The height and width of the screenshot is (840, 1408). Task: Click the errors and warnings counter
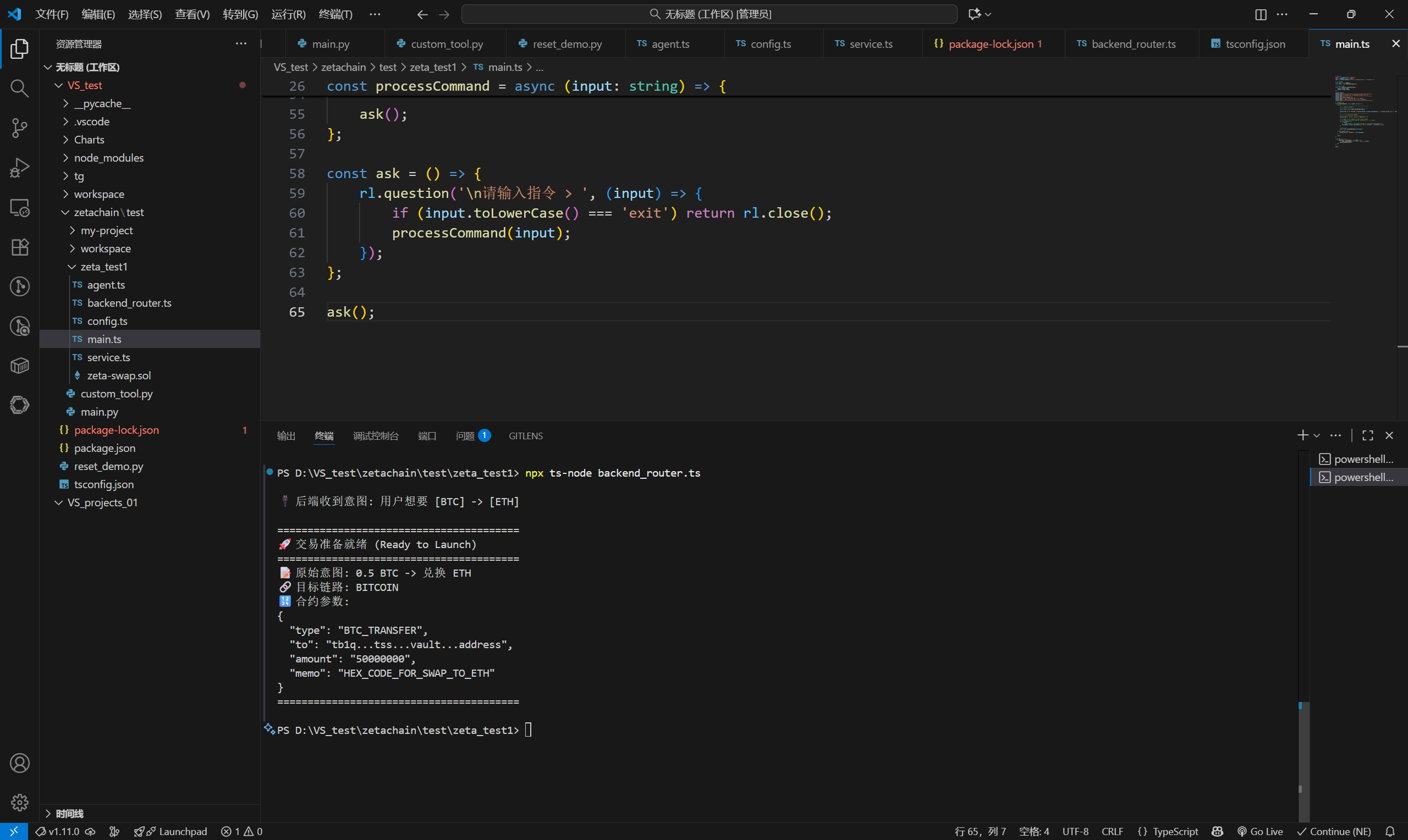(x=242, y=832)
